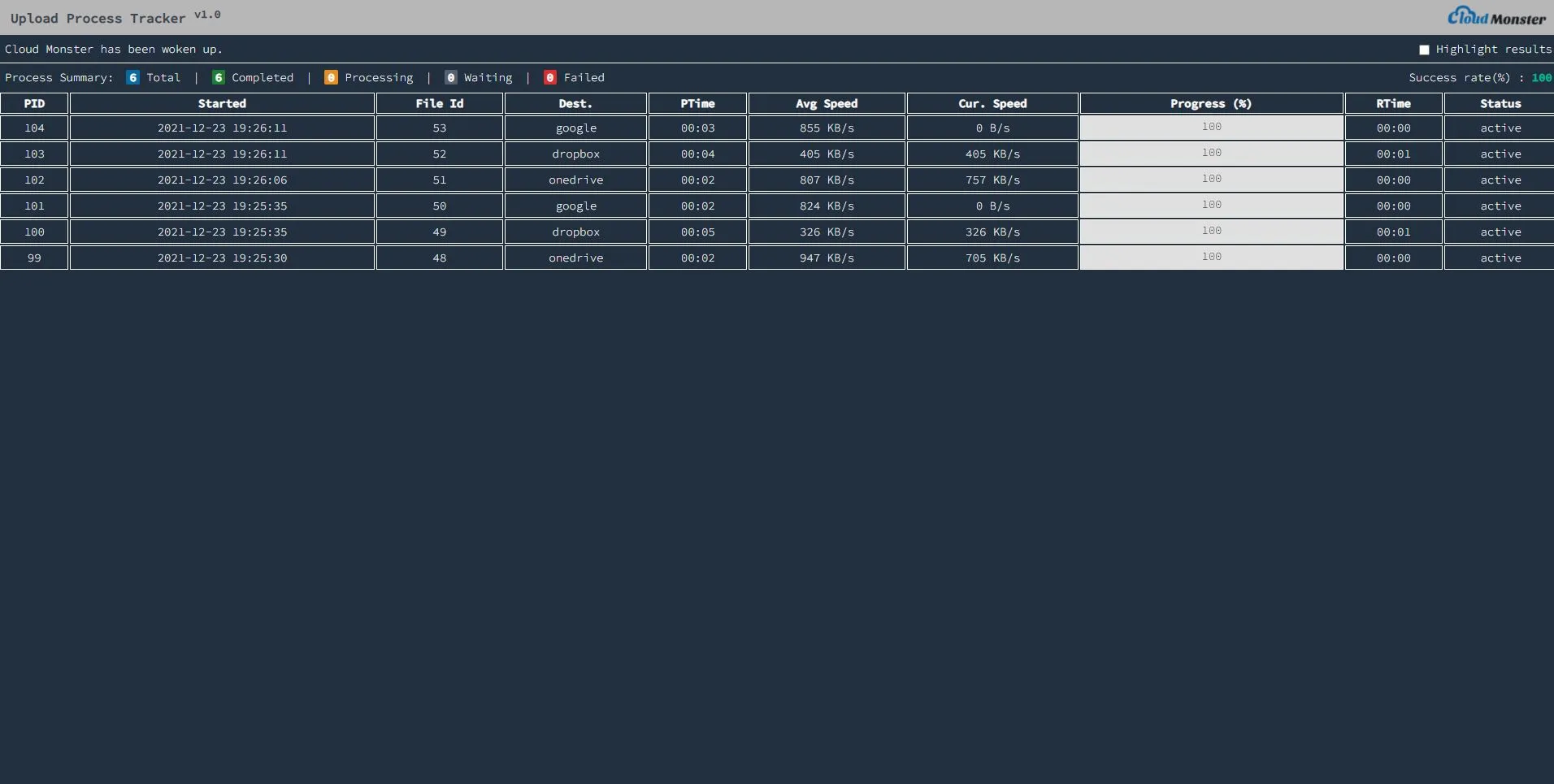Screen dimensions: 1554x784
Task: Click the progress bar for PID 99
Action: pos(1211,258)
